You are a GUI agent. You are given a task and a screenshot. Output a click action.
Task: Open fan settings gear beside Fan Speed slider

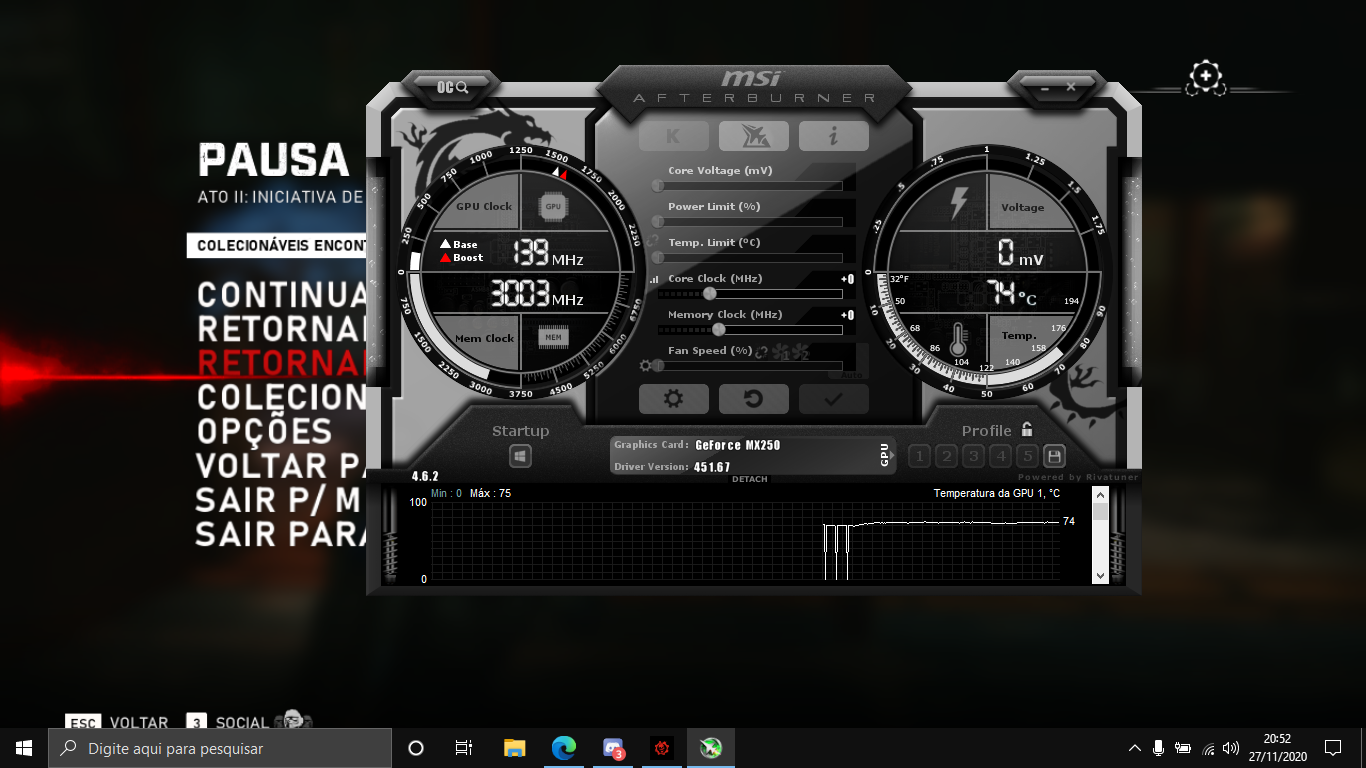tap(645, 366)
